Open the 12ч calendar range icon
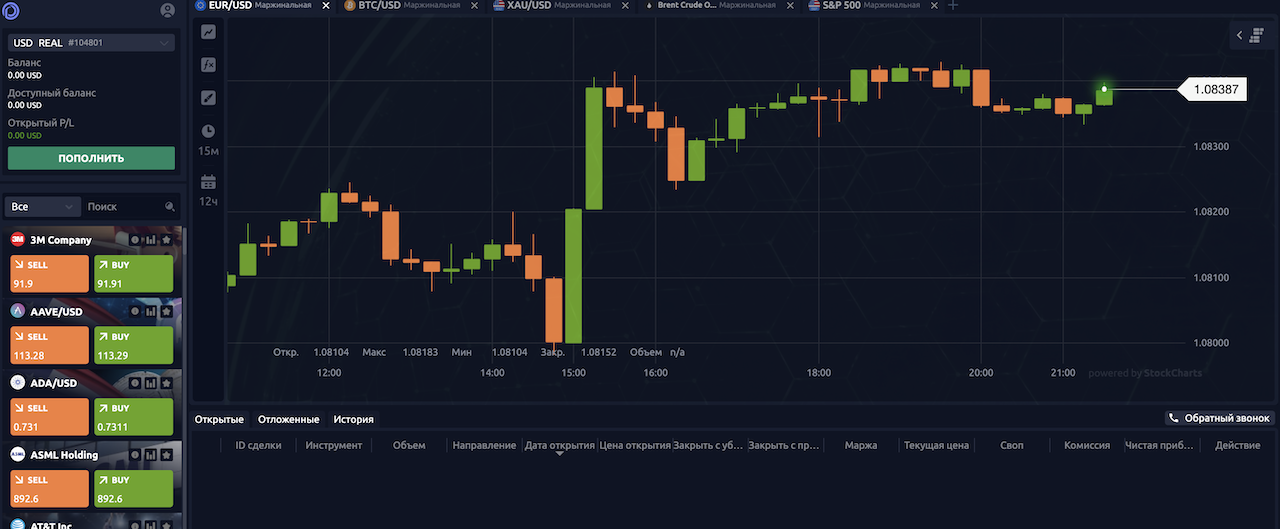 tap(208, 182)
